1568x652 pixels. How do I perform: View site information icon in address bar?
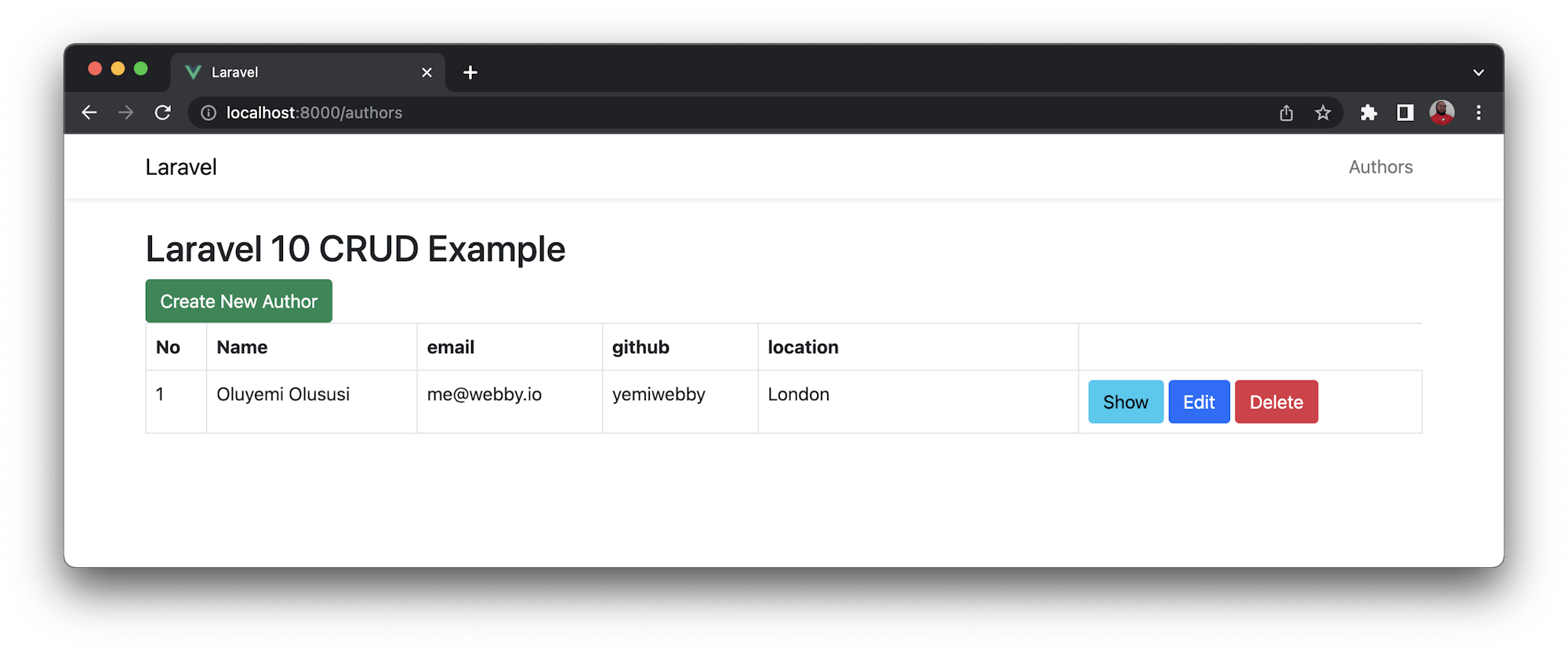(x=209, y=113)
